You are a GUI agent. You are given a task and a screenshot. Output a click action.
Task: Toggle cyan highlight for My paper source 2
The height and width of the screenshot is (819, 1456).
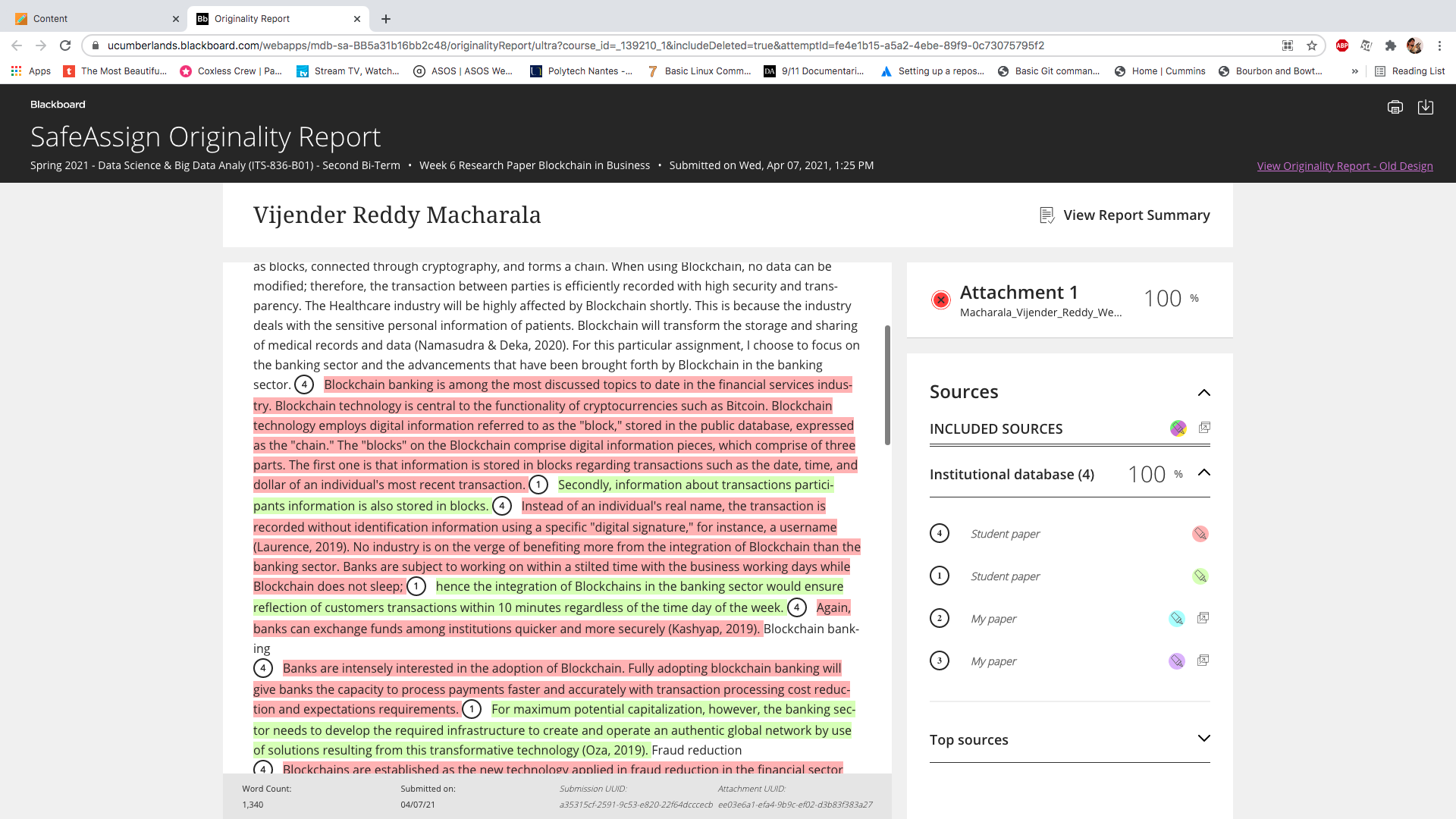pyautogui.click(x=1176, y=619)
